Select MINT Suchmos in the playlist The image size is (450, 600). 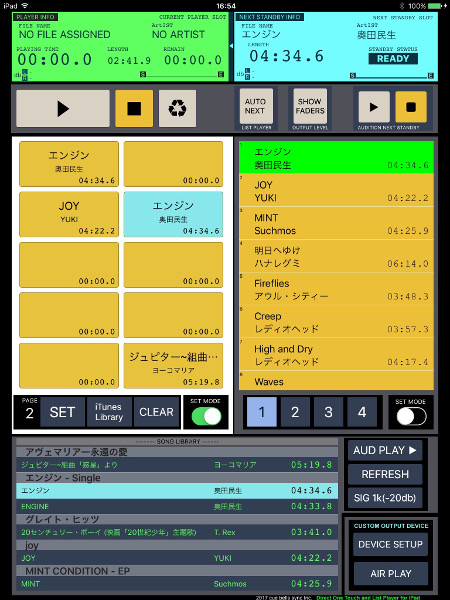(x=336, y=223)
